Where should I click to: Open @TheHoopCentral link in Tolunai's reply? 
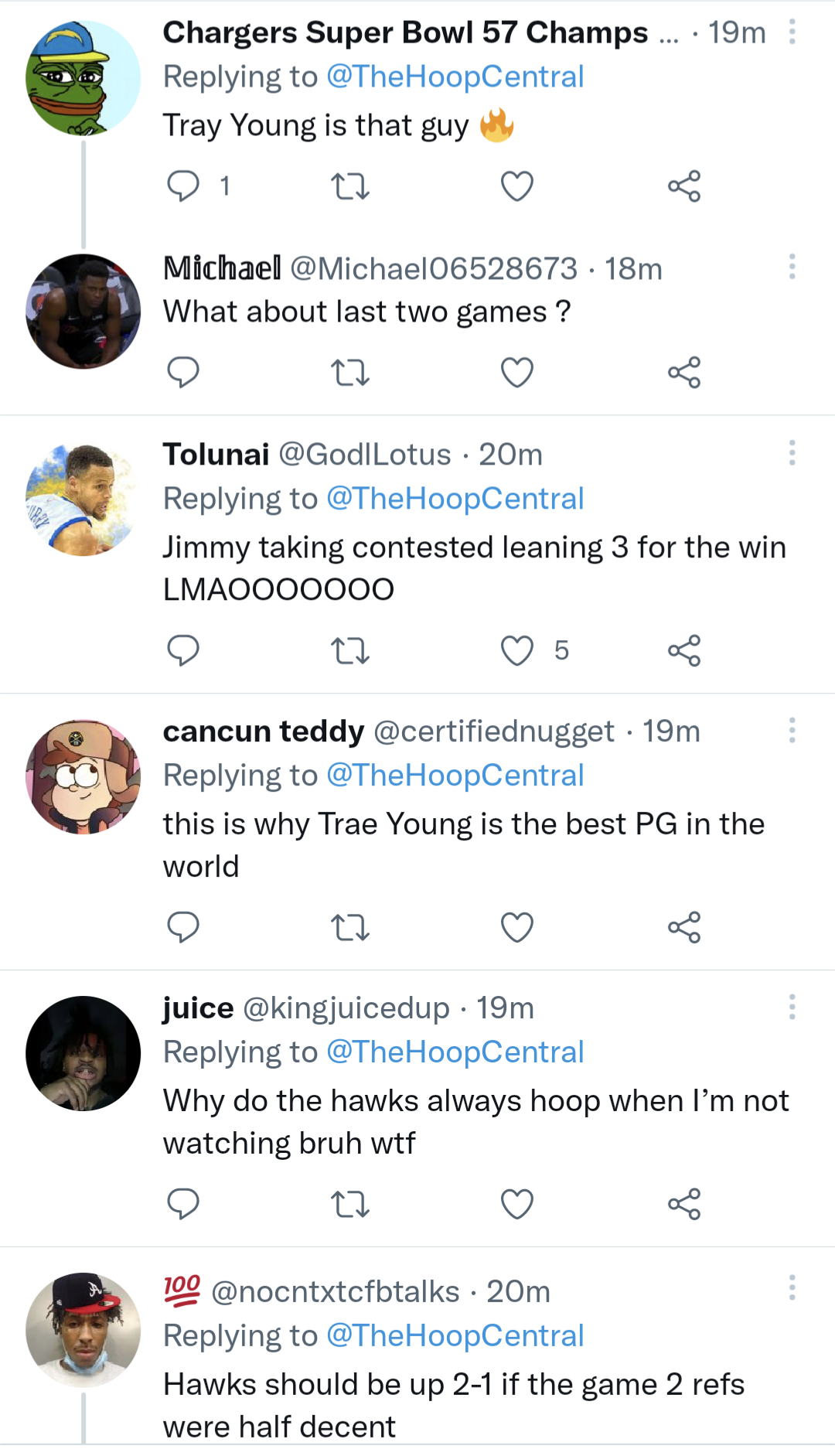tap(455, 499)
